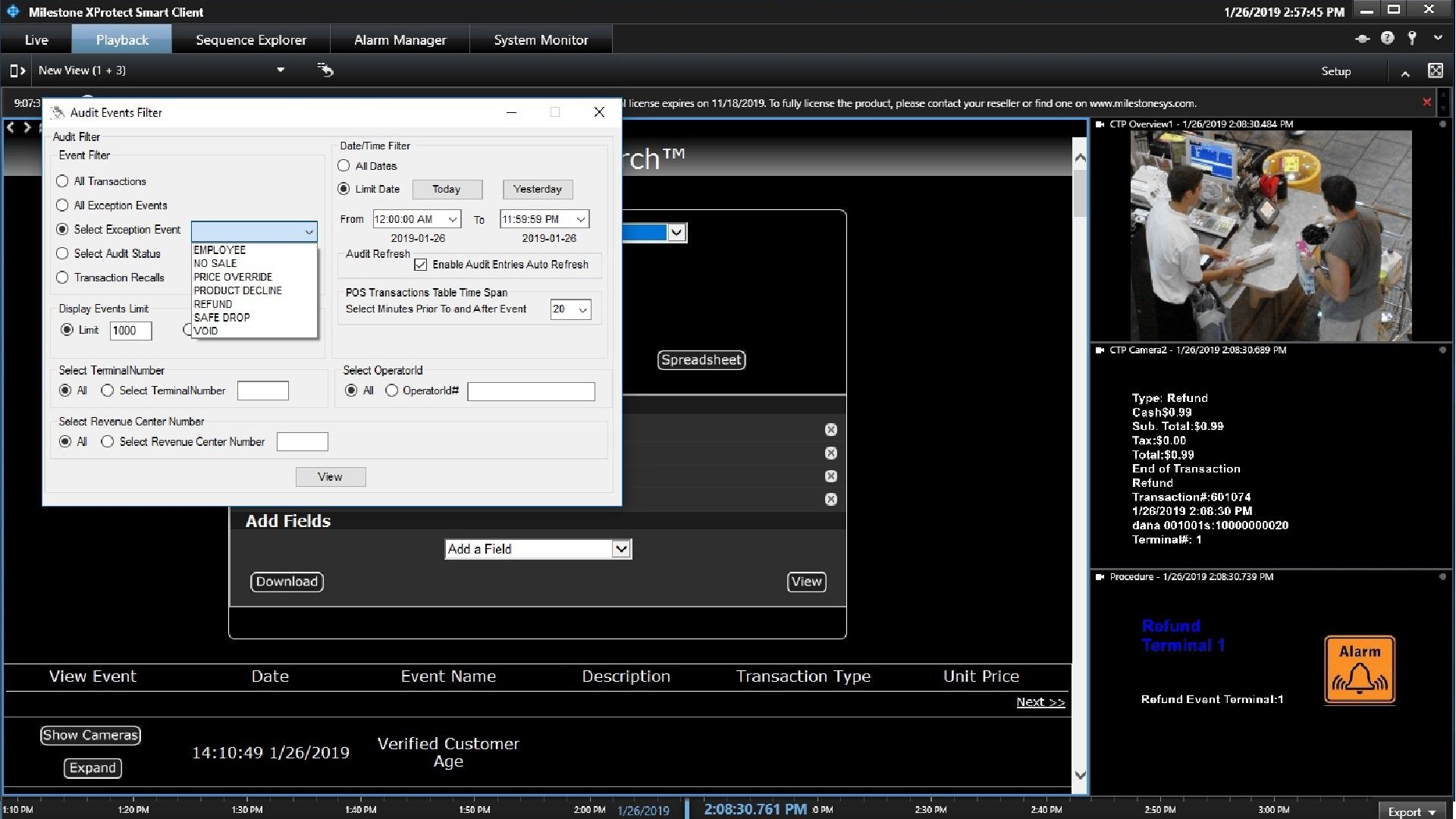Screen dimensions: 1456x819
Task: Open the System Monitor tab
Action: [x=541, y=40]
